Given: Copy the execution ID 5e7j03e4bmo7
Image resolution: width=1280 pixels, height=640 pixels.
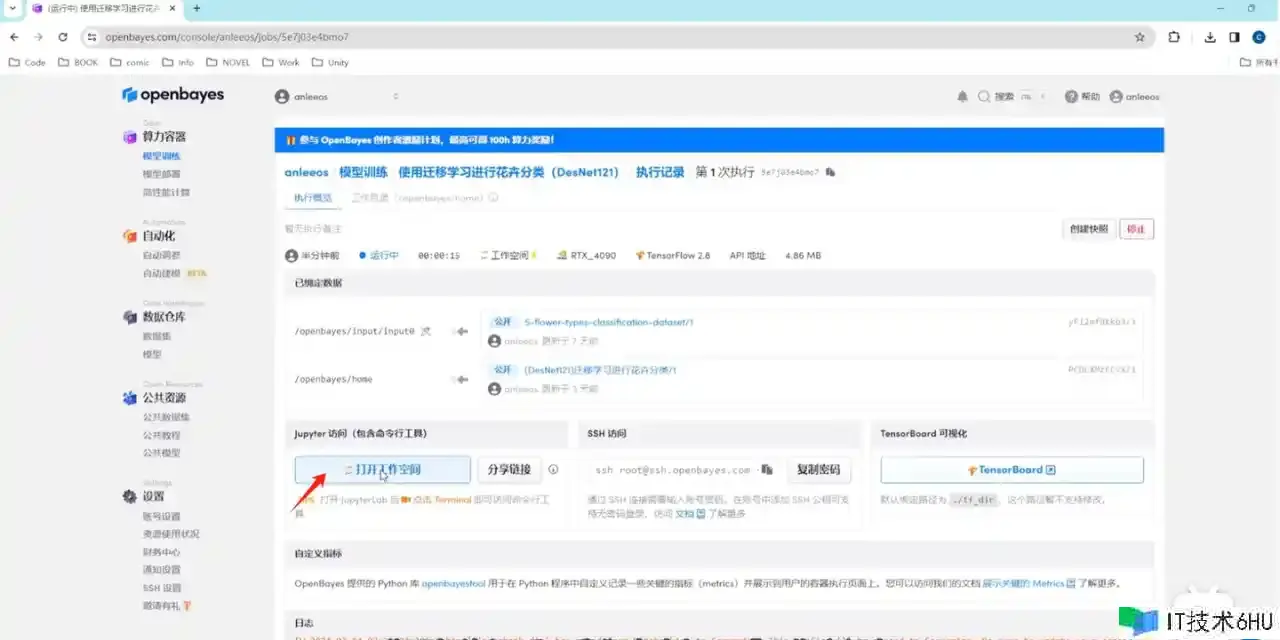Looking at the screenshot, I should click(x=830, y=172).
